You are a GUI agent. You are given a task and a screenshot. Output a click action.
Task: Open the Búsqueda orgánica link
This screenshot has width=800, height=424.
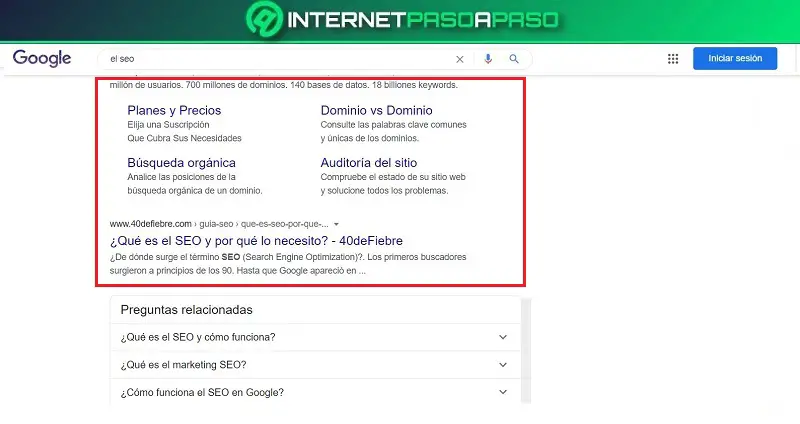point(181,163)
